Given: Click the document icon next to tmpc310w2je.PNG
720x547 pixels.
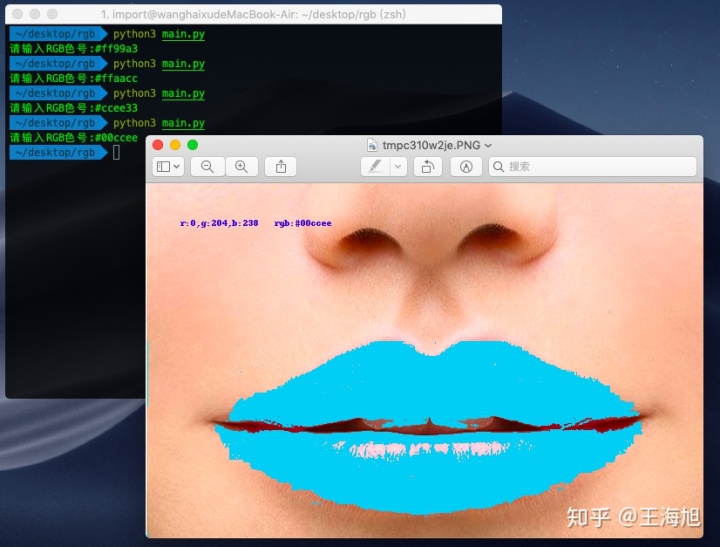Looking at the screenshot, I should point(372,145).
